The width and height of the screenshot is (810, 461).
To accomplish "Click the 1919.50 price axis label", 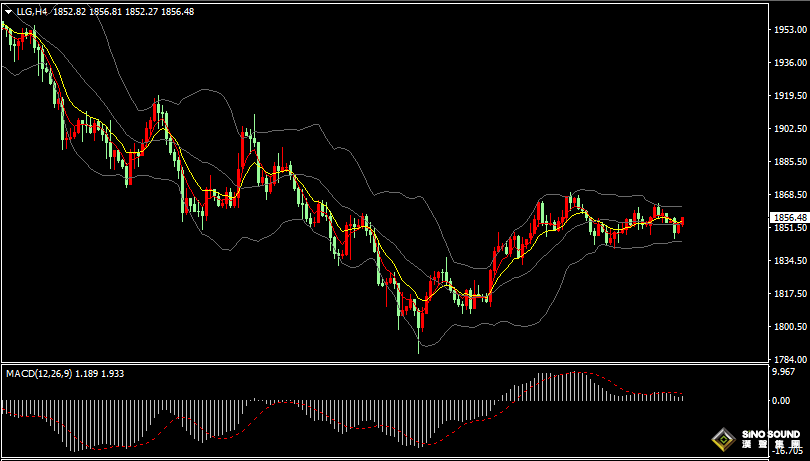I will click(x=789, y=96).
